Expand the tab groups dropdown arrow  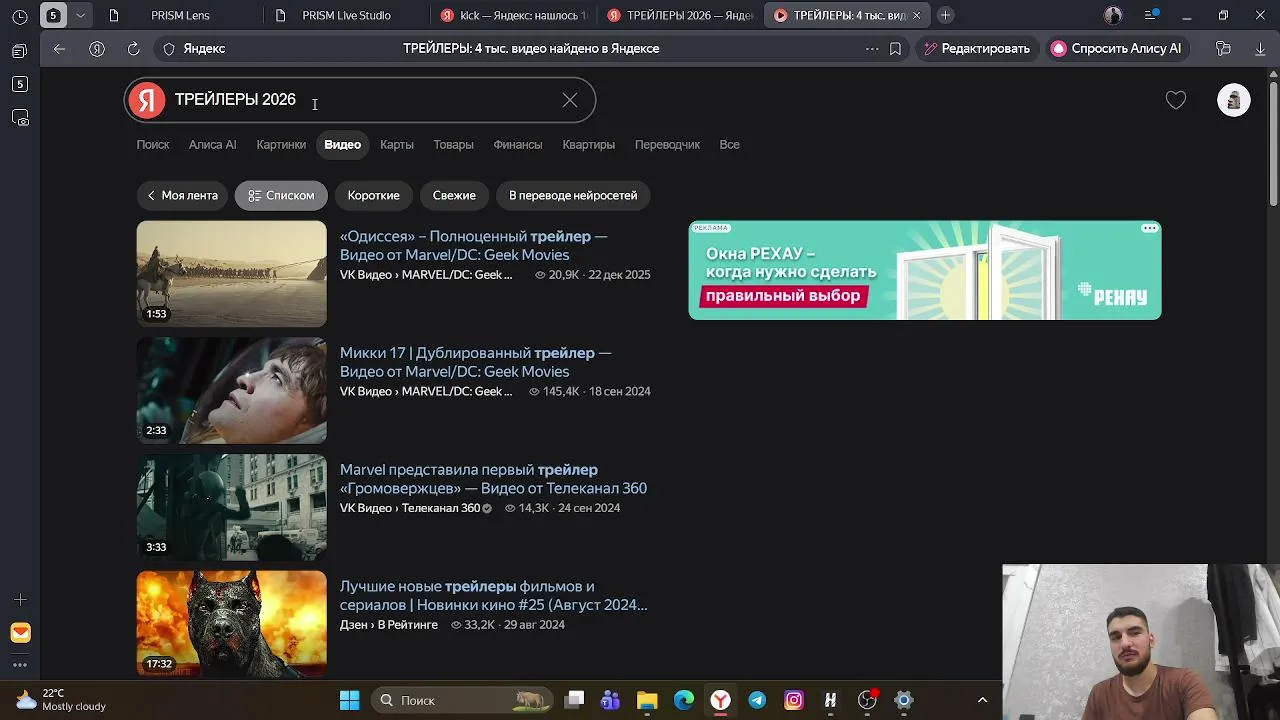click(x=80, y=15)
